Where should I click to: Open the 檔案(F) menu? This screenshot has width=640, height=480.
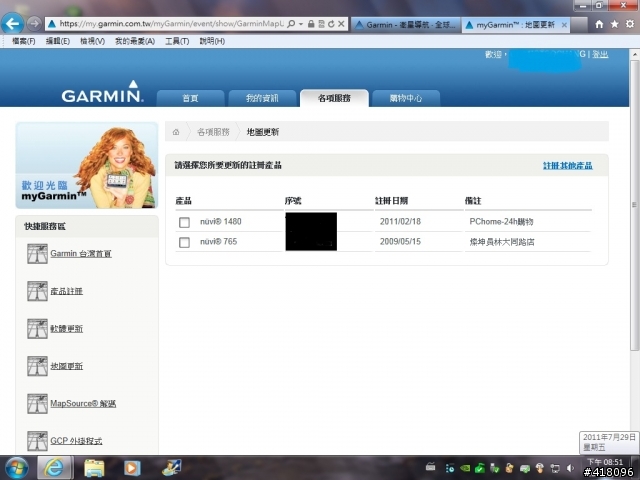(x=24, y=41)
